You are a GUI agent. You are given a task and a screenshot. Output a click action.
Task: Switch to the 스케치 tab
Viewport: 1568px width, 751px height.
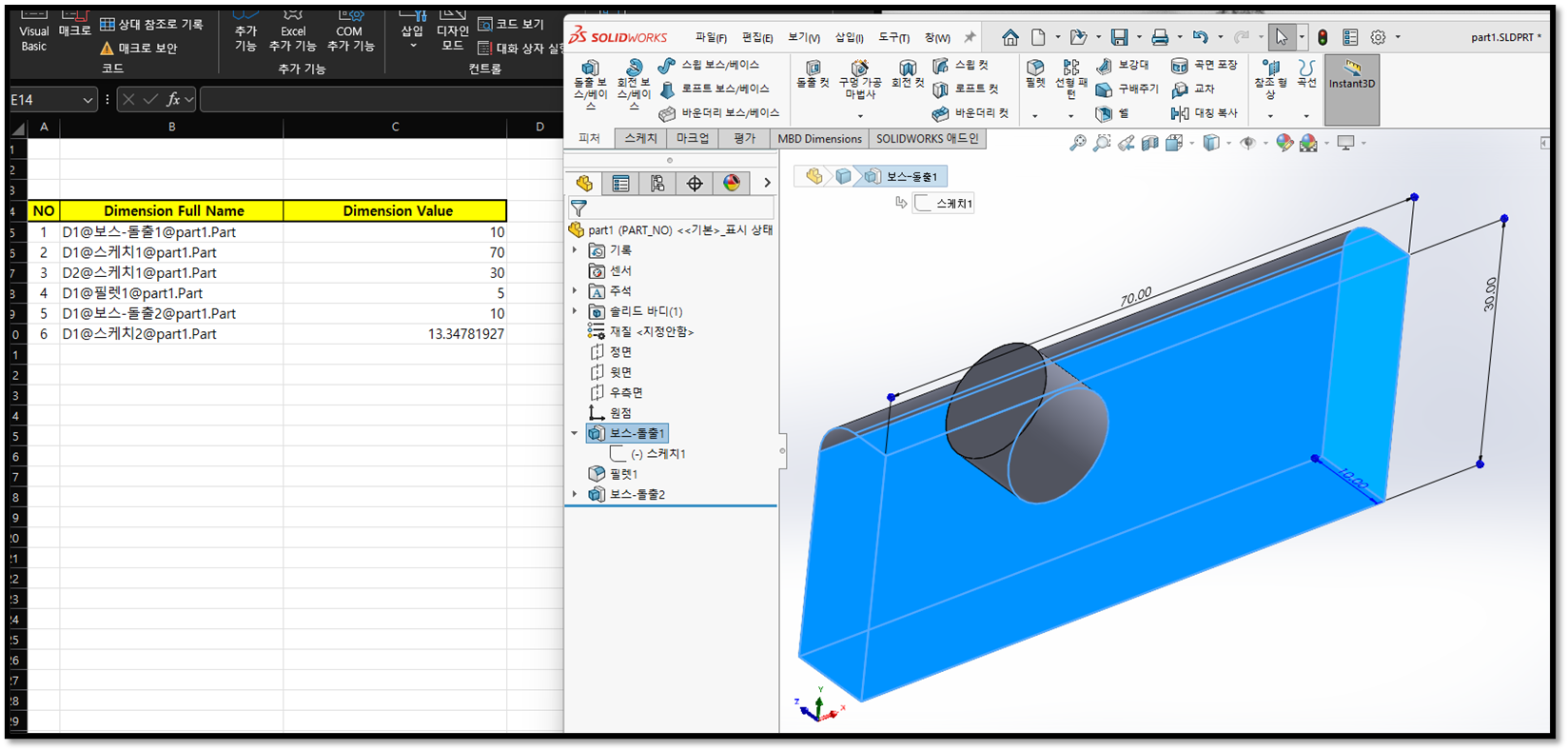[x=641, y=139]
